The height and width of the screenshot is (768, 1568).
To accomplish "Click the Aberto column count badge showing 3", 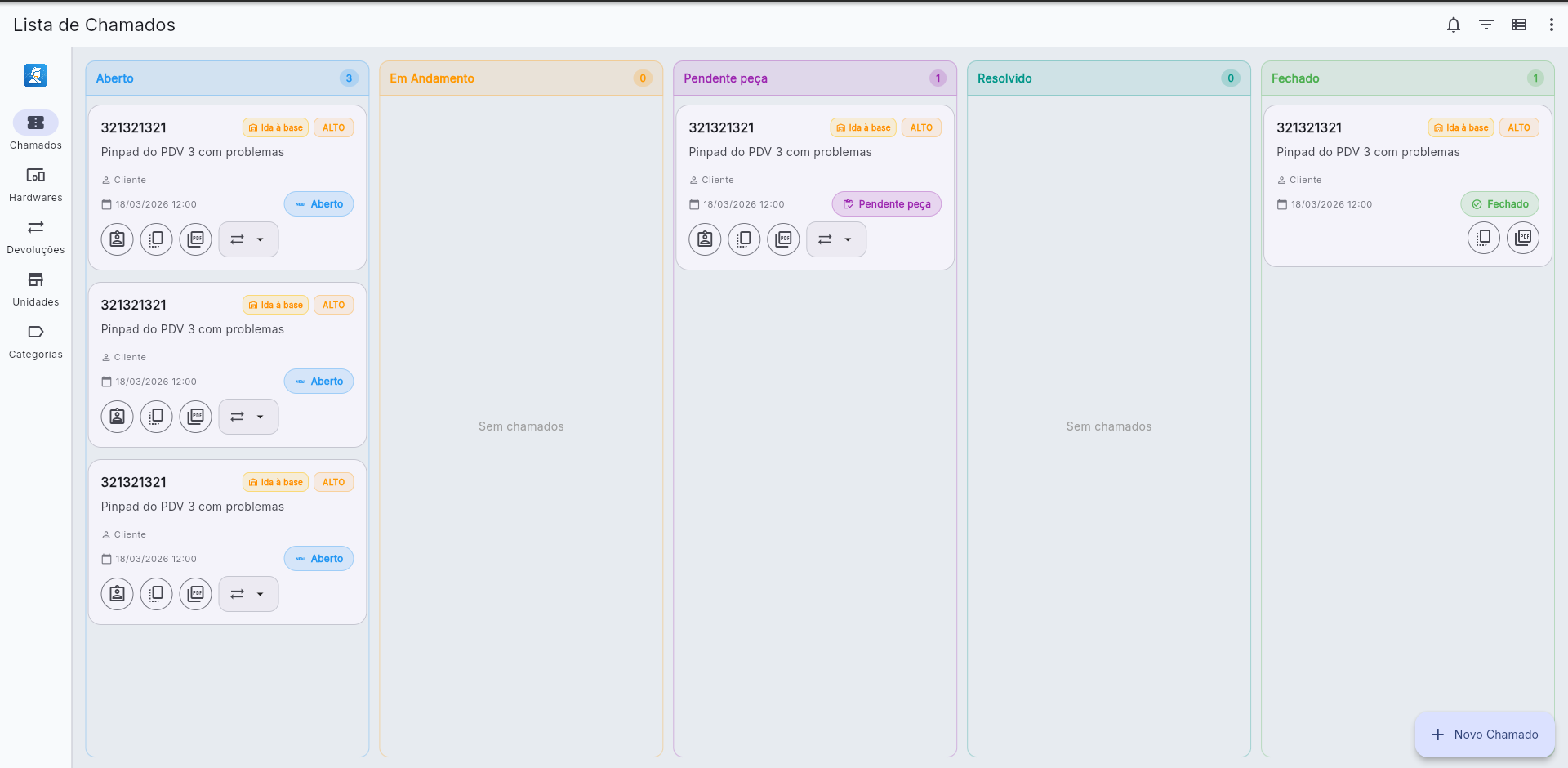I will click(x=349, y=78).
